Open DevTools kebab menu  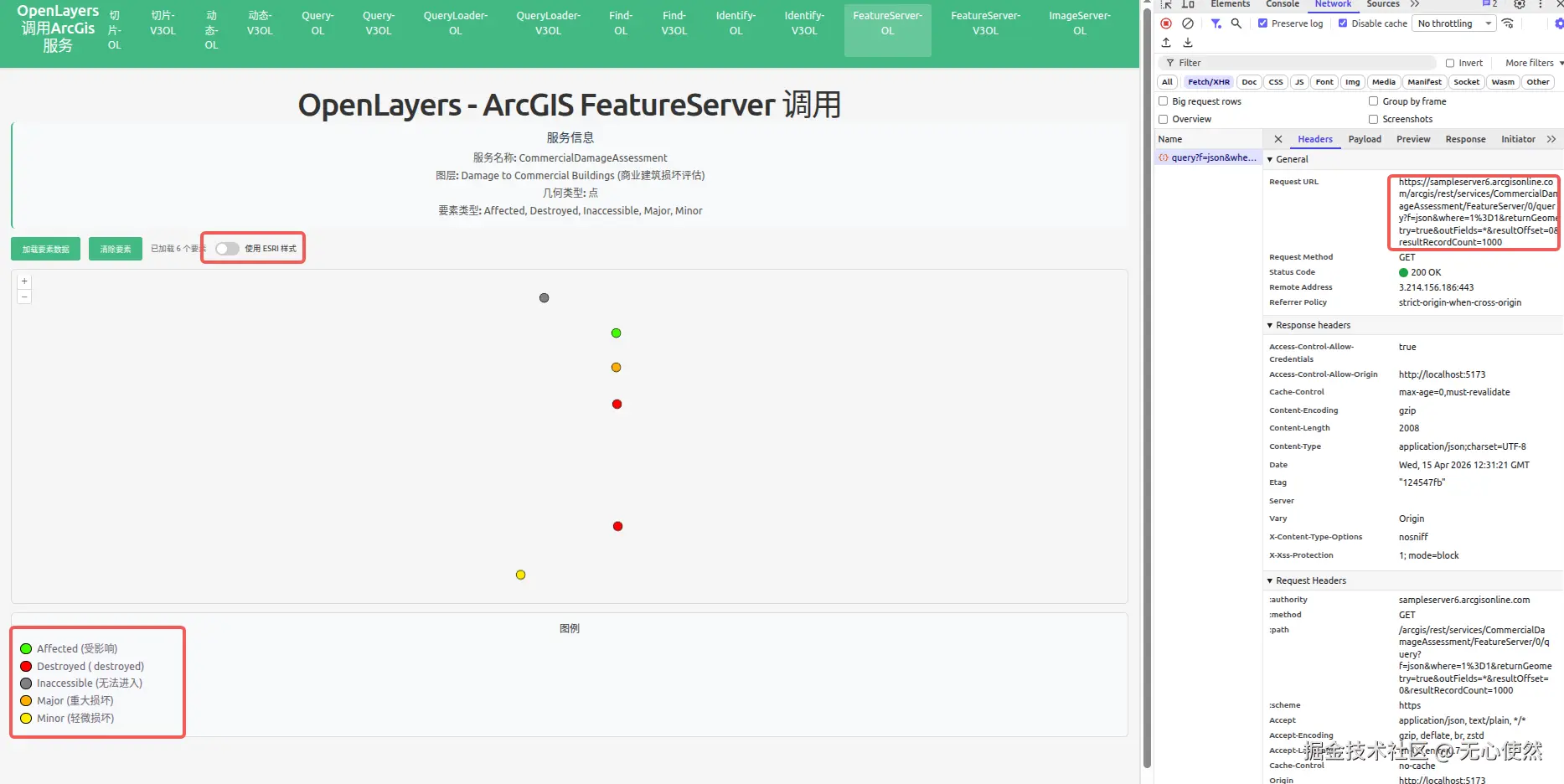click(x=1540, y=4)
